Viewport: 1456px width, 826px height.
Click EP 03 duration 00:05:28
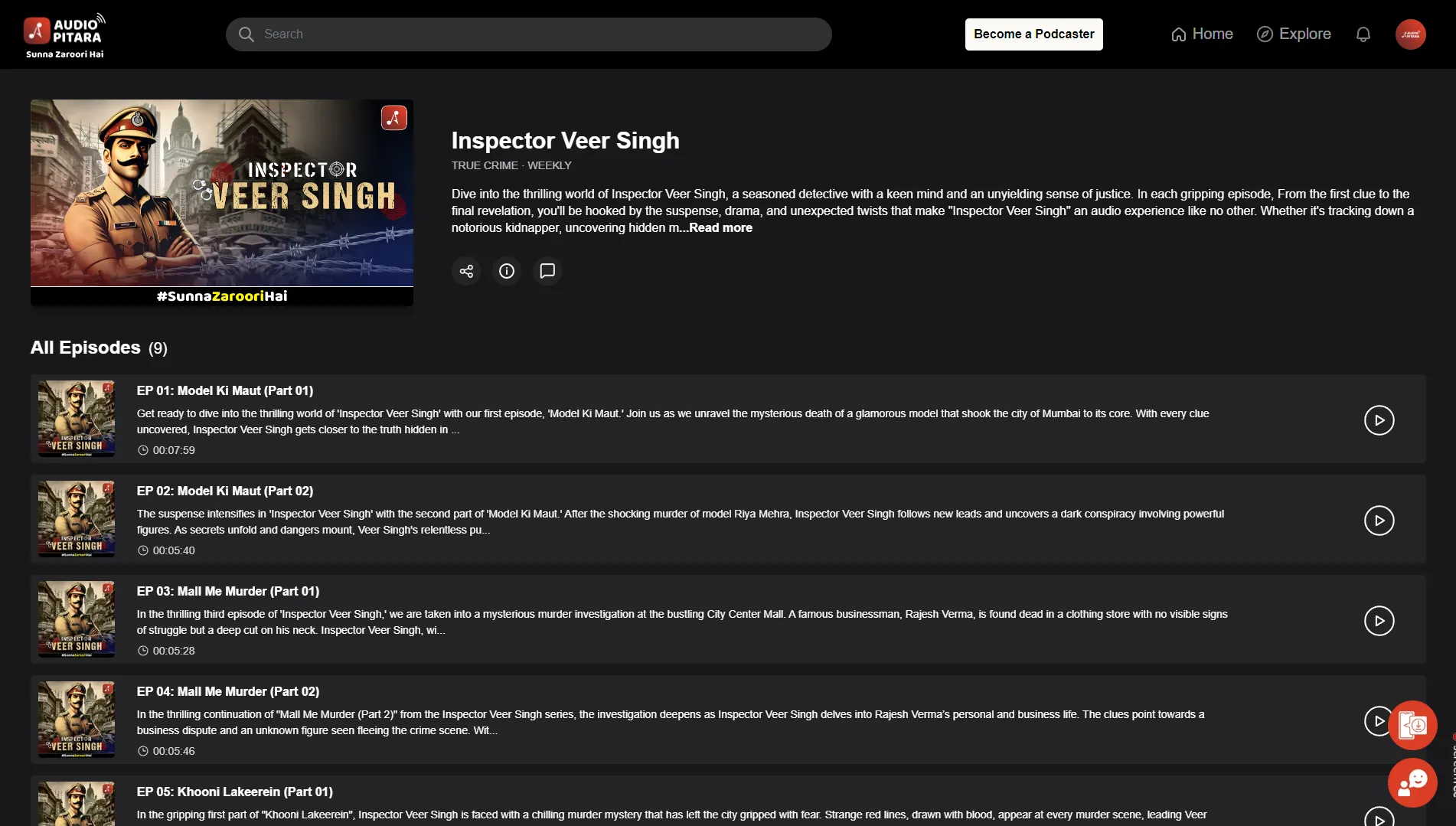click(166, 651)
